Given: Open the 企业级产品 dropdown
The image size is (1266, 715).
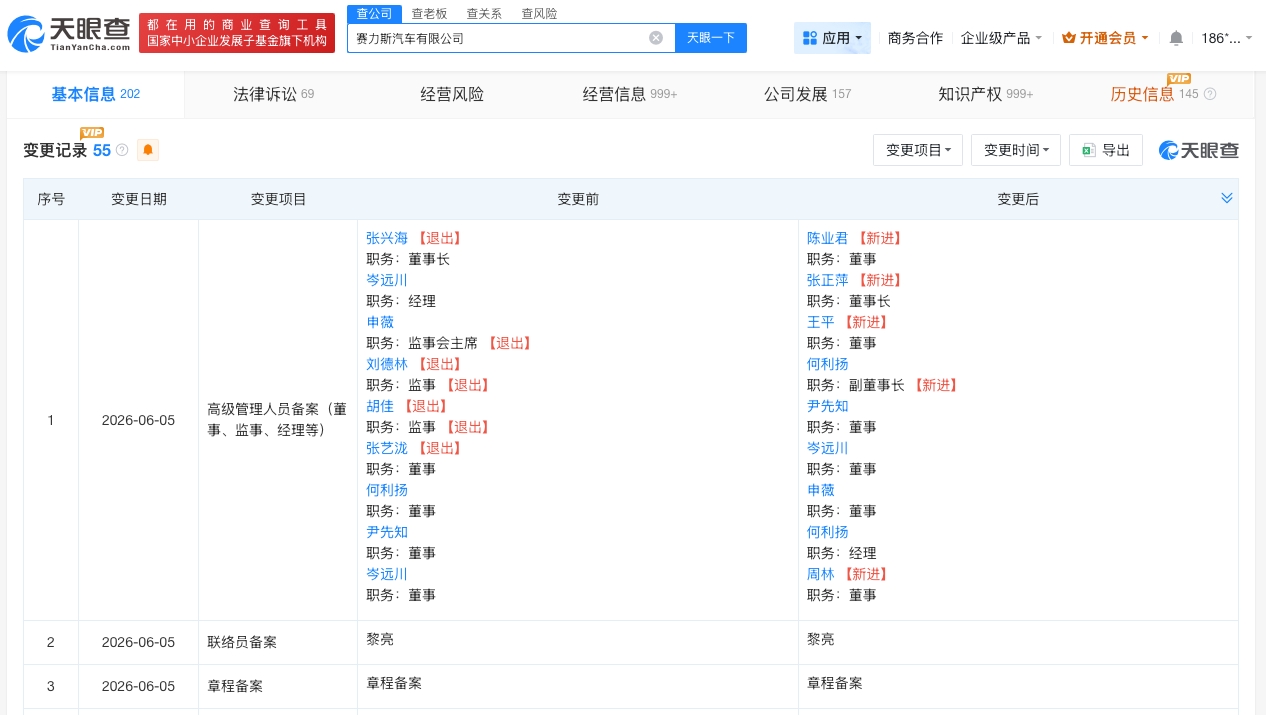Looking at the screenshot, I should coord(1001,38).
